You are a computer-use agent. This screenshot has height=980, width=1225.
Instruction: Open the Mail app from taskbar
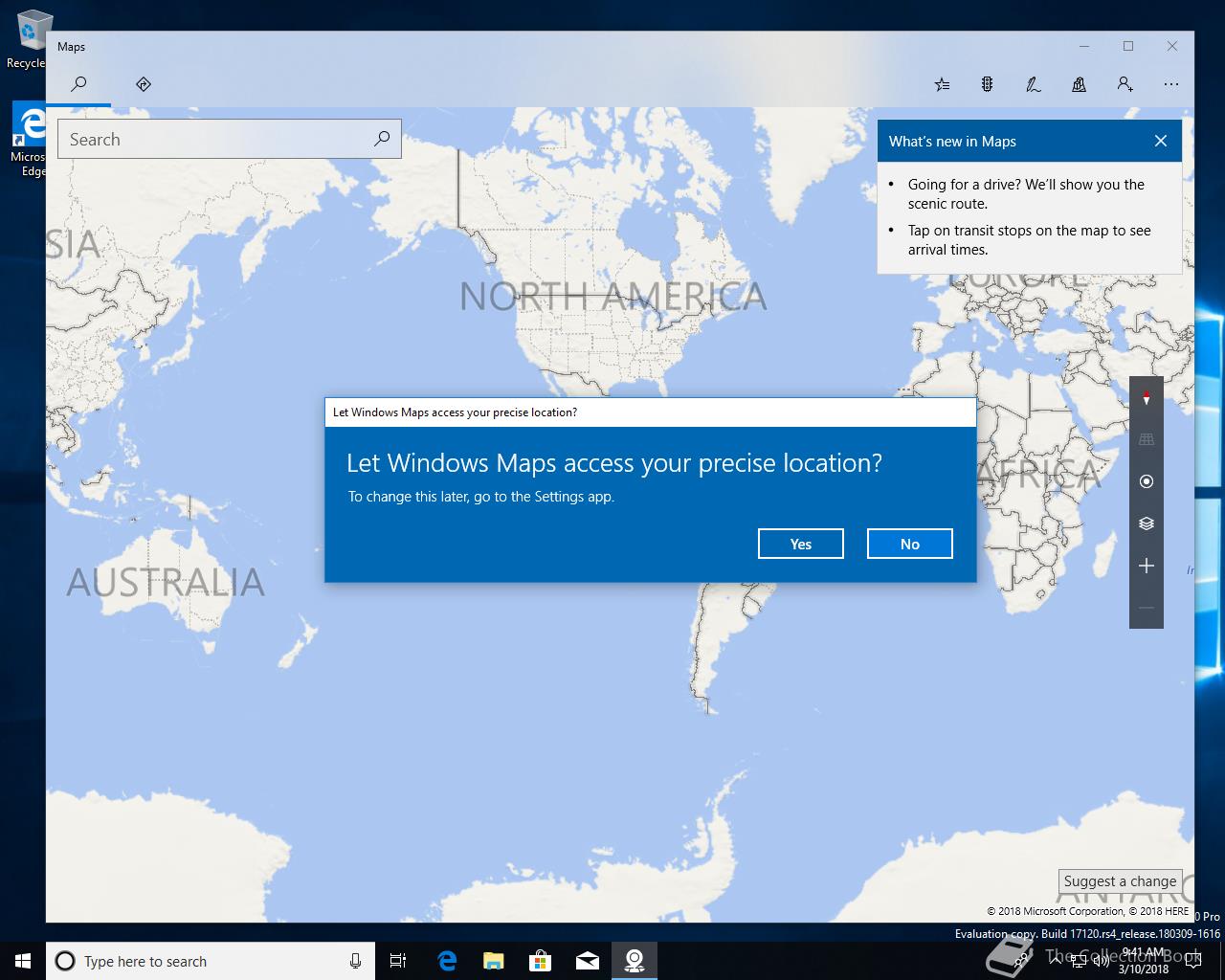[588, 961]
